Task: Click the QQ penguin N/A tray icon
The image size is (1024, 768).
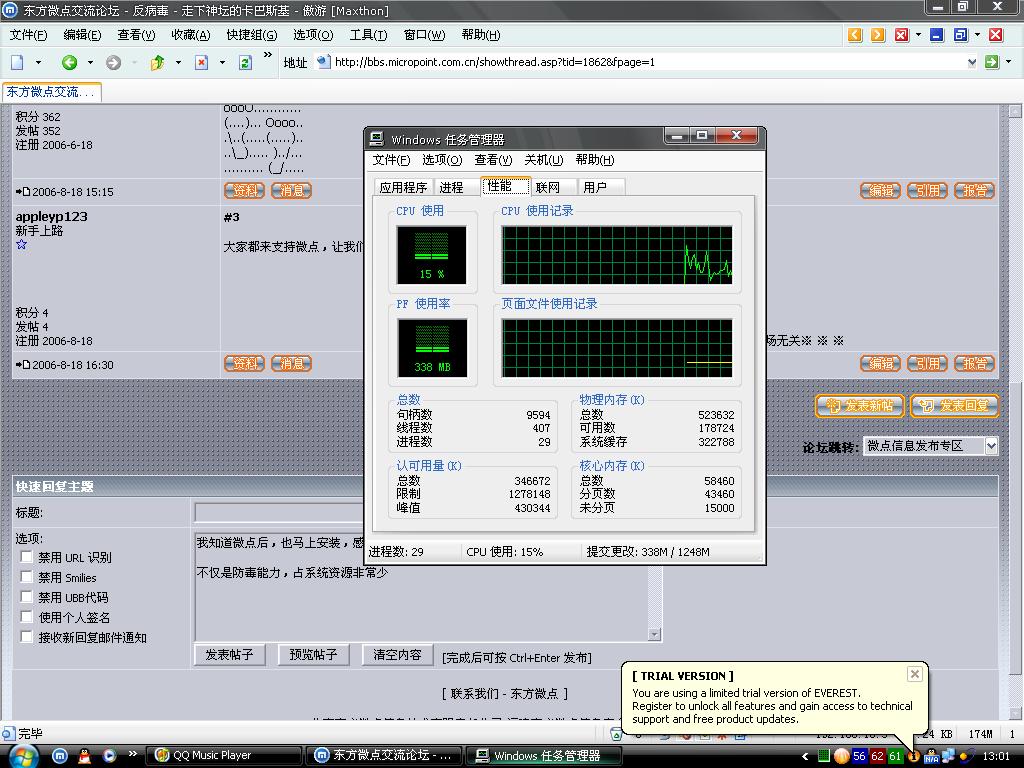Action: coord(931,756)
